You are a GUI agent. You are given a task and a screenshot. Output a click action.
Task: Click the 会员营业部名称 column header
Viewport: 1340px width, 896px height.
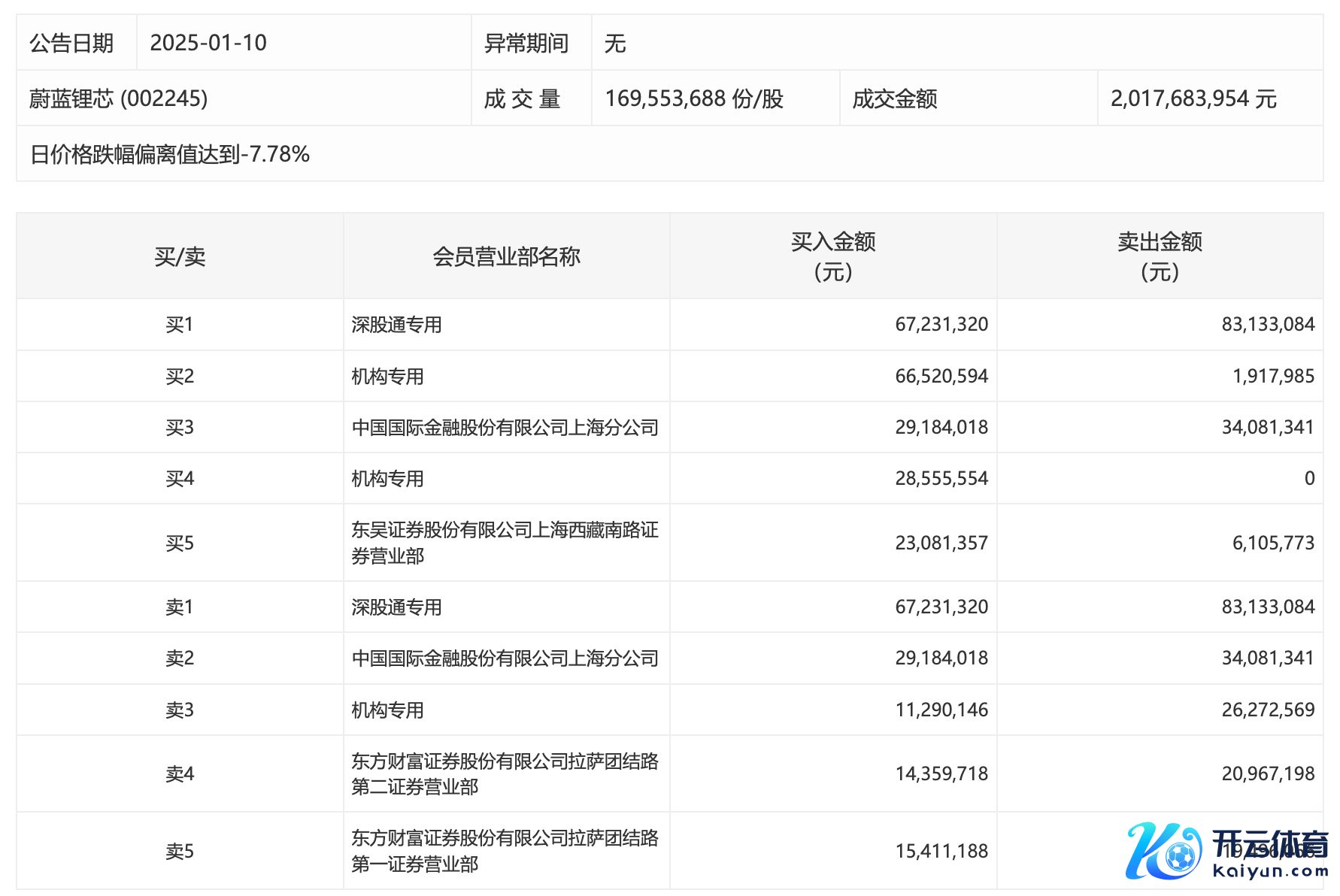(x=506, y=256)
